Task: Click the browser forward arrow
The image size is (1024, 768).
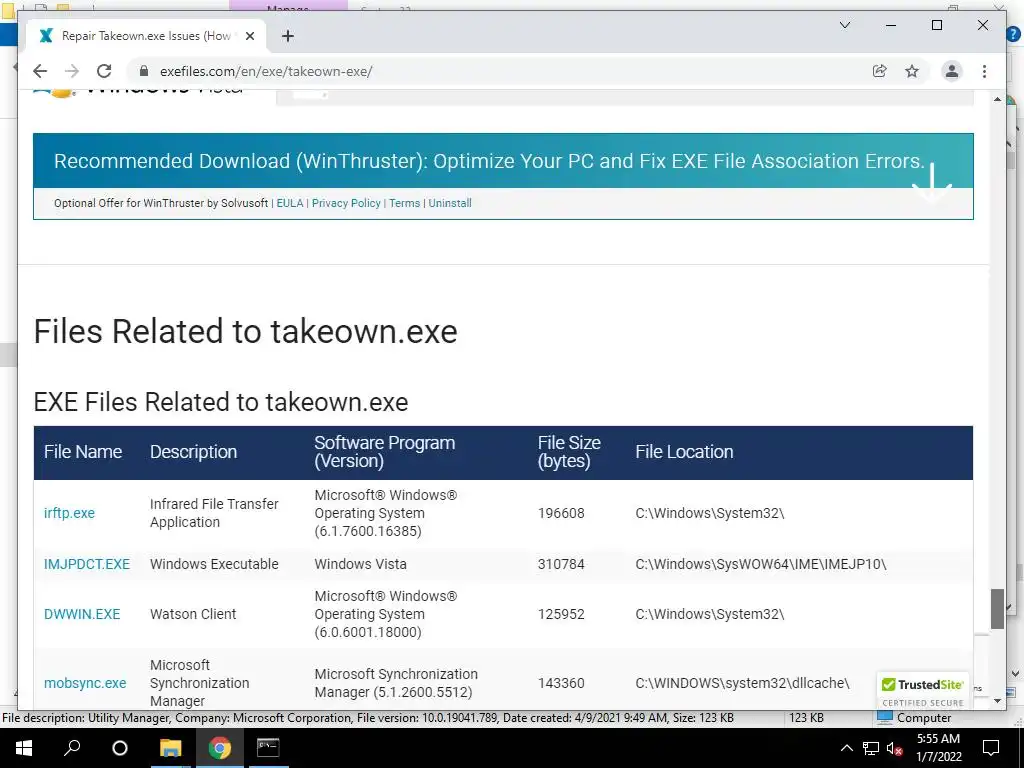Action: 72,71
